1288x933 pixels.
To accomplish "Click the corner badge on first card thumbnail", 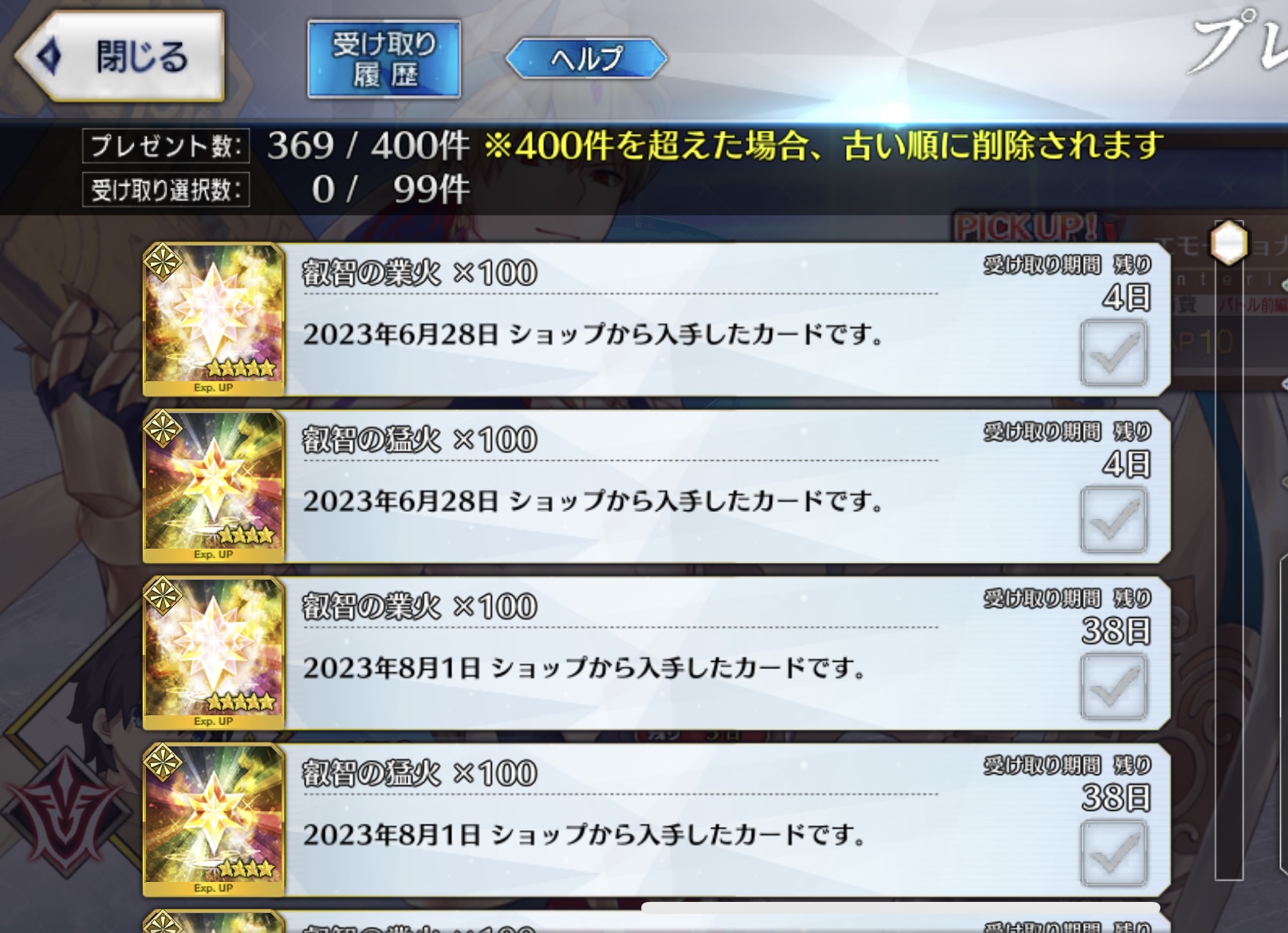I will (x=163, y=262).
